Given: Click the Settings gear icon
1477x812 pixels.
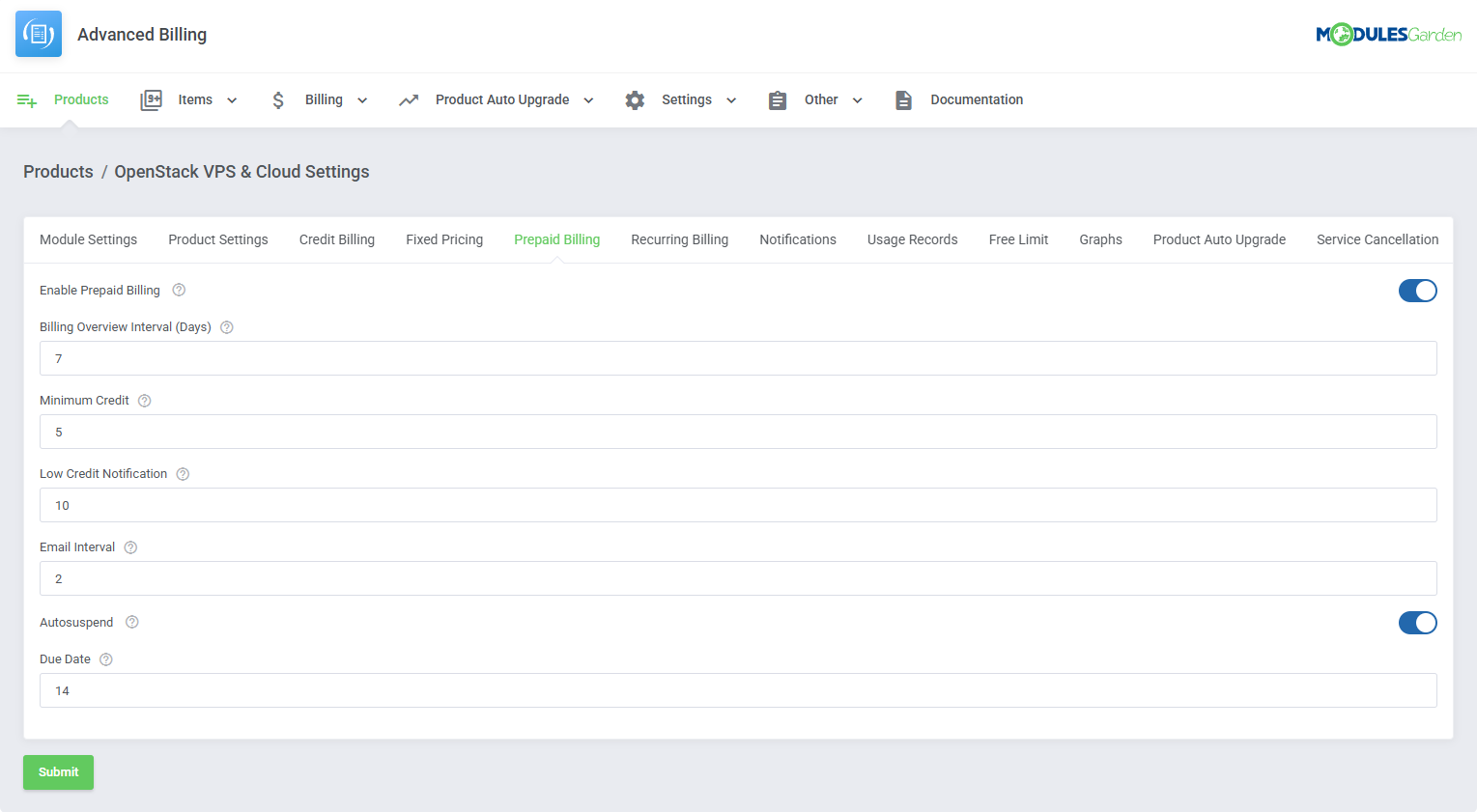Looking at the screenshot, I should click(x=635, y=100).
